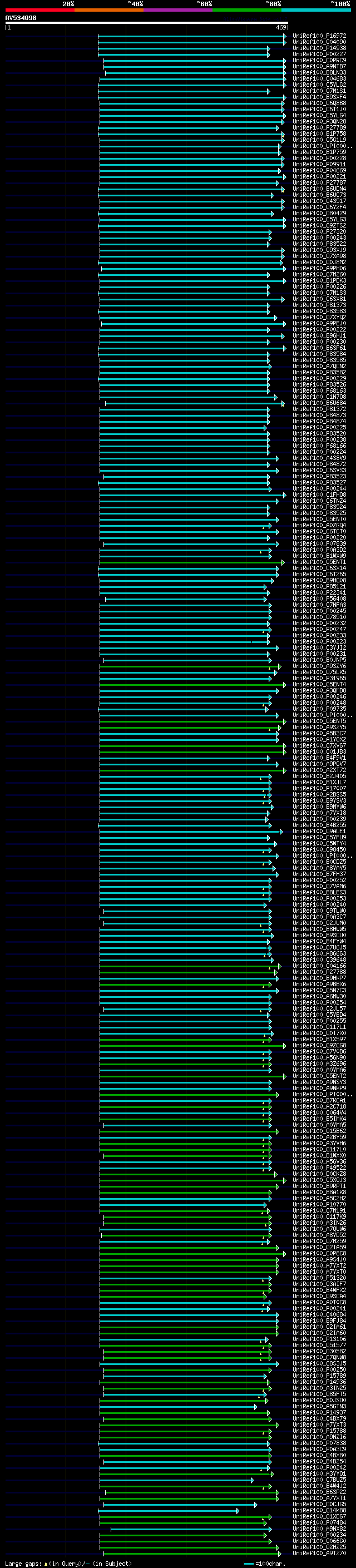This screenshot has height=1568, width=356.
Task: Click the red 20% identity legend segment
Action: 39,11
